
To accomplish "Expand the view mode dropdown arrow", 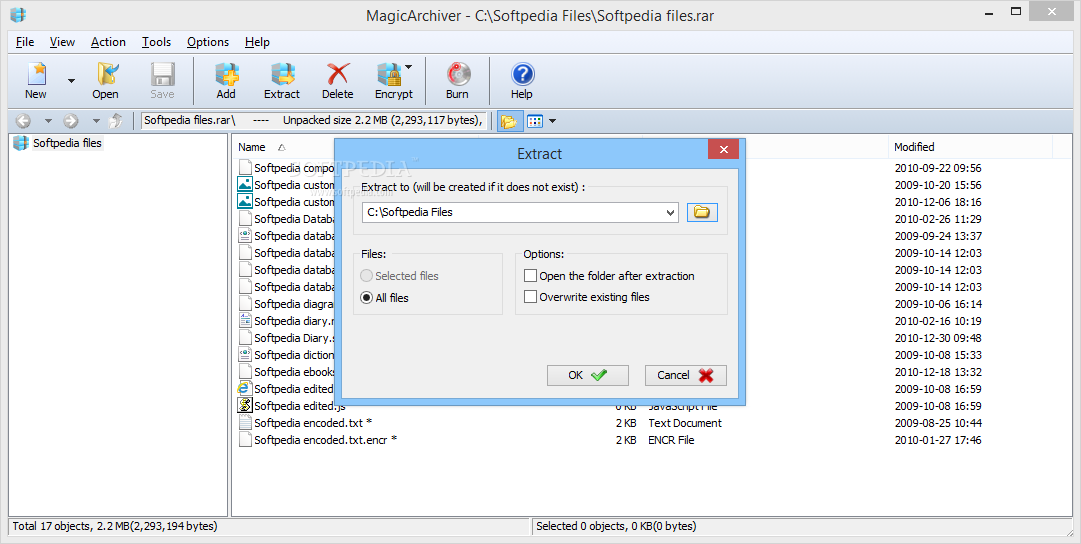I will (552, 121).
